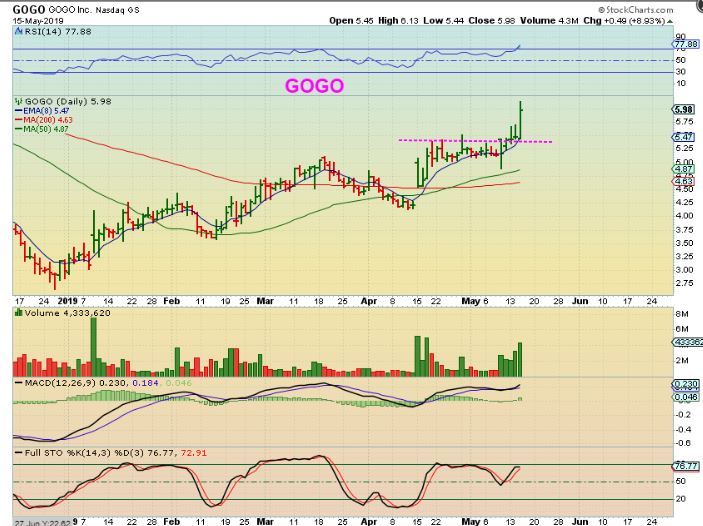The height and width of the screenshot is (526, 703).
Task: Open the StockCharts.com copyright link
Action: [x=636, y=9]
